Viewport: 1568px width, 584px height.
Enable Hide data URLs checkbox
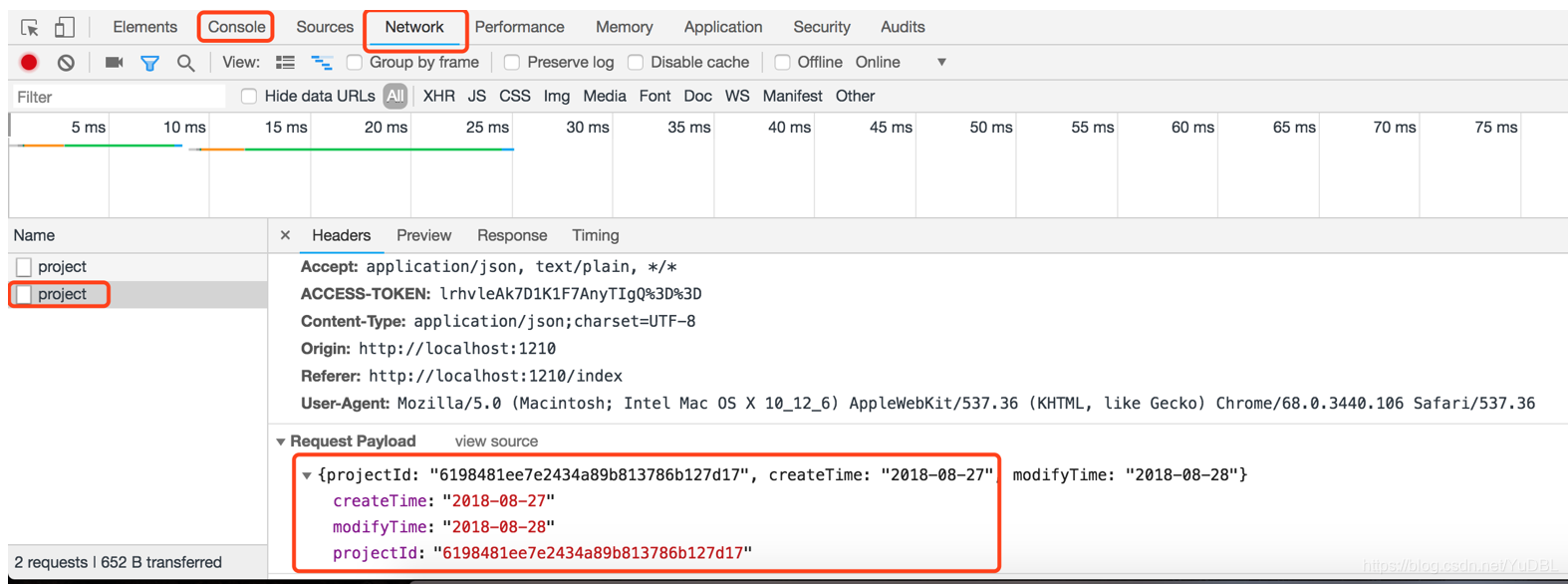(x=249, y=96)
